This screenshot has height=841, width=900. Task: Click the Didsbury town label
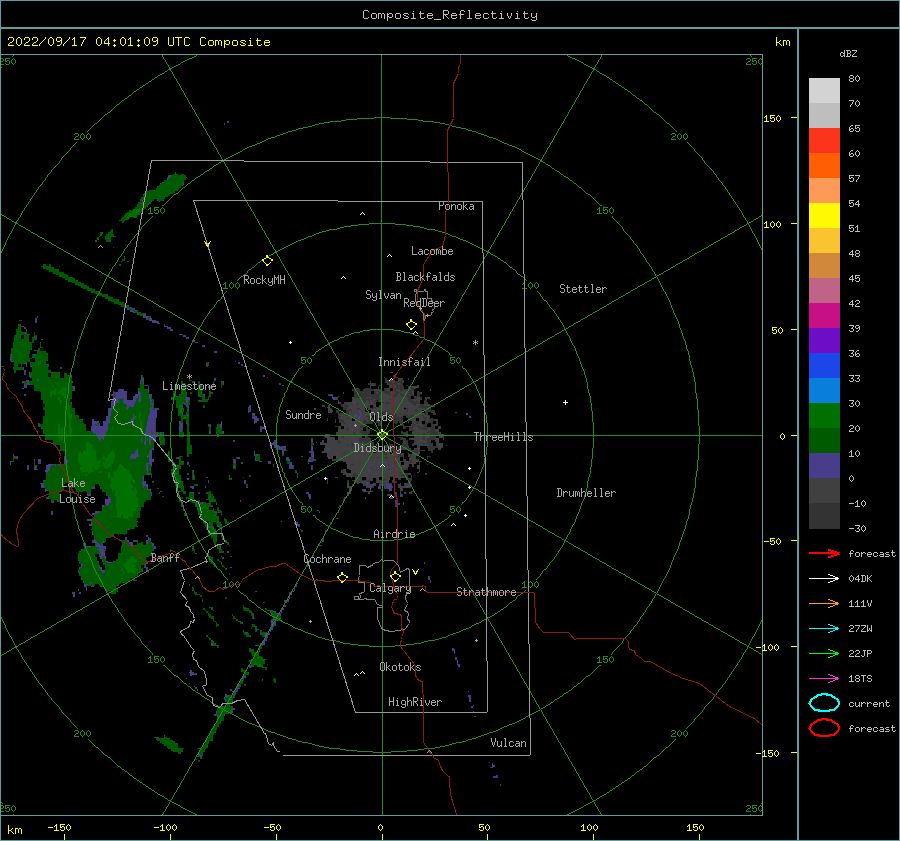tap(378, 448)
